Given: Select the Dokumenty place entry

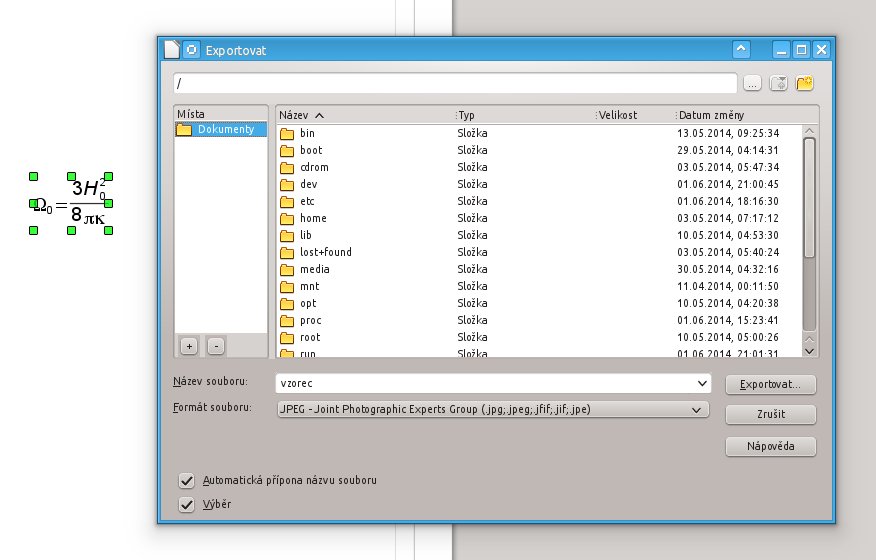Looking at the screenshot, I should pyautogui.click(x=221, y=129).
